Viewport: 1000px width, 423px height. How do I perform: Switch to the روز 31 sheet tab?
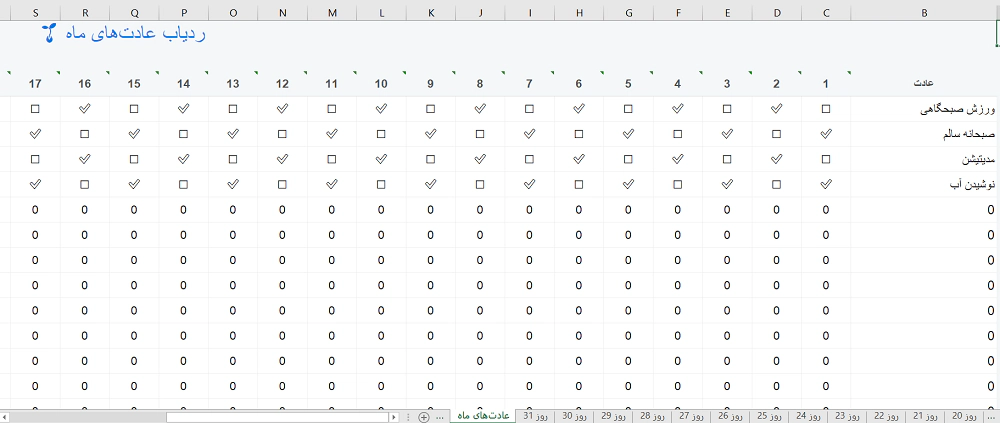535,416
